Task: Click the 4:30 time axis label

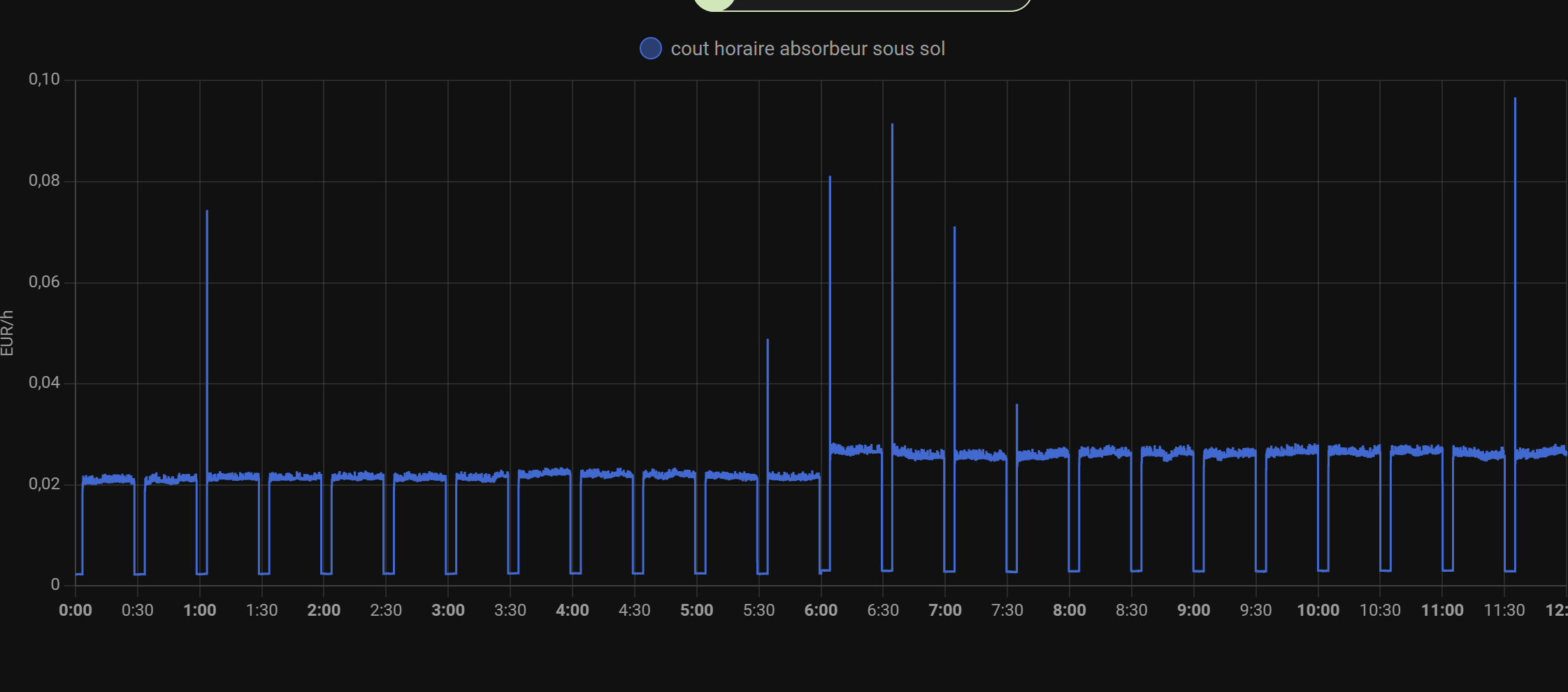Action: pyautogui.click(x=634, y=610)
